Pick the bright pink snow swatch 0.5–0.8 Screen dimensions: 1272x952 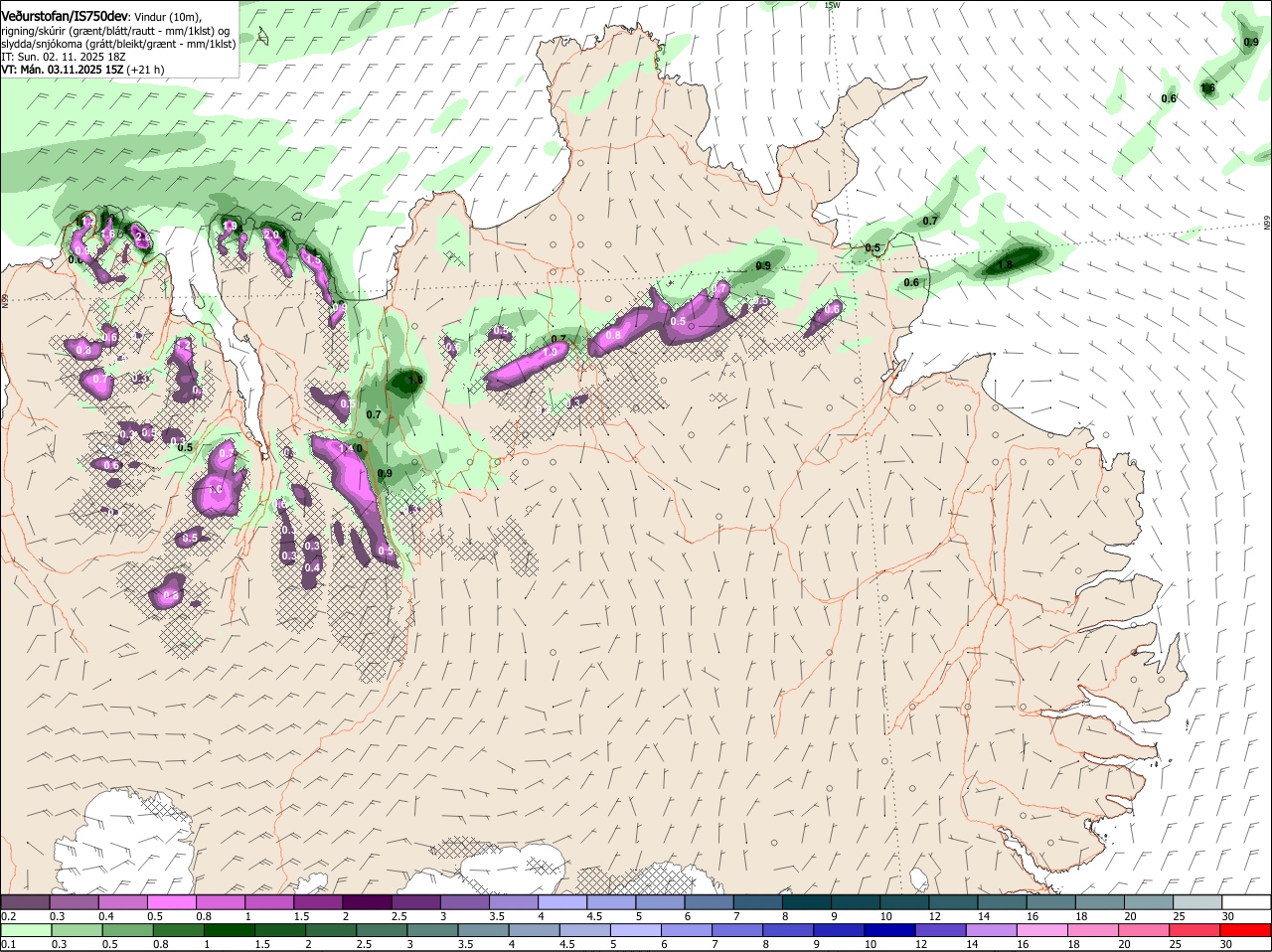[172, 902]
